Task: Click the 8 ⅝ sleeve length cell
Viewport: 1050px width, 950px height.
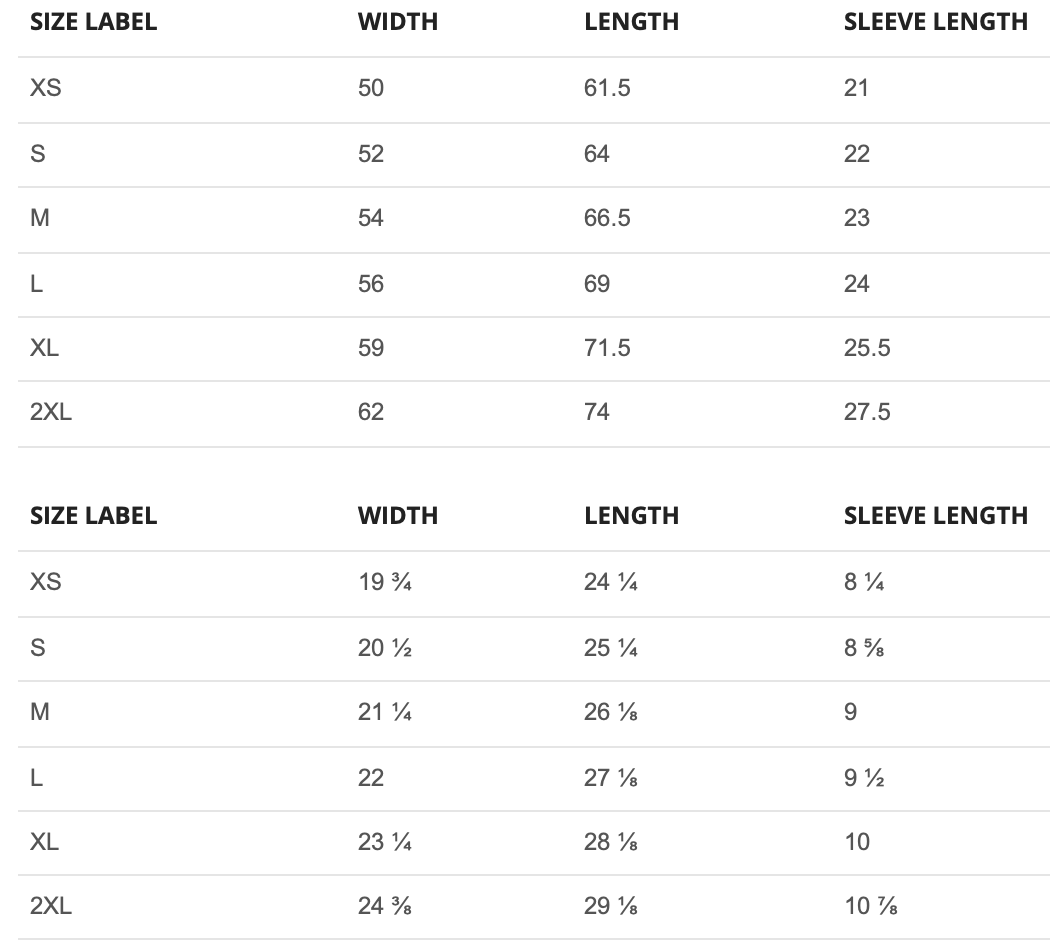Action: [x=864, y=648]
